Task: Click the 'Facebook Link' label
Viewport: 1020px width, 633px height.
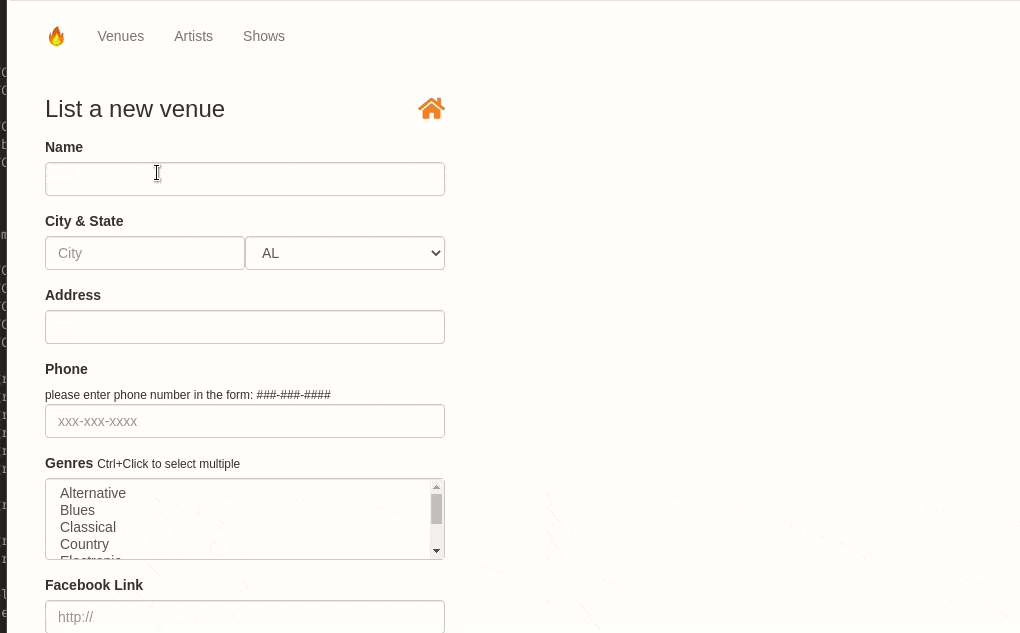Action: click(x=94, y=585)
